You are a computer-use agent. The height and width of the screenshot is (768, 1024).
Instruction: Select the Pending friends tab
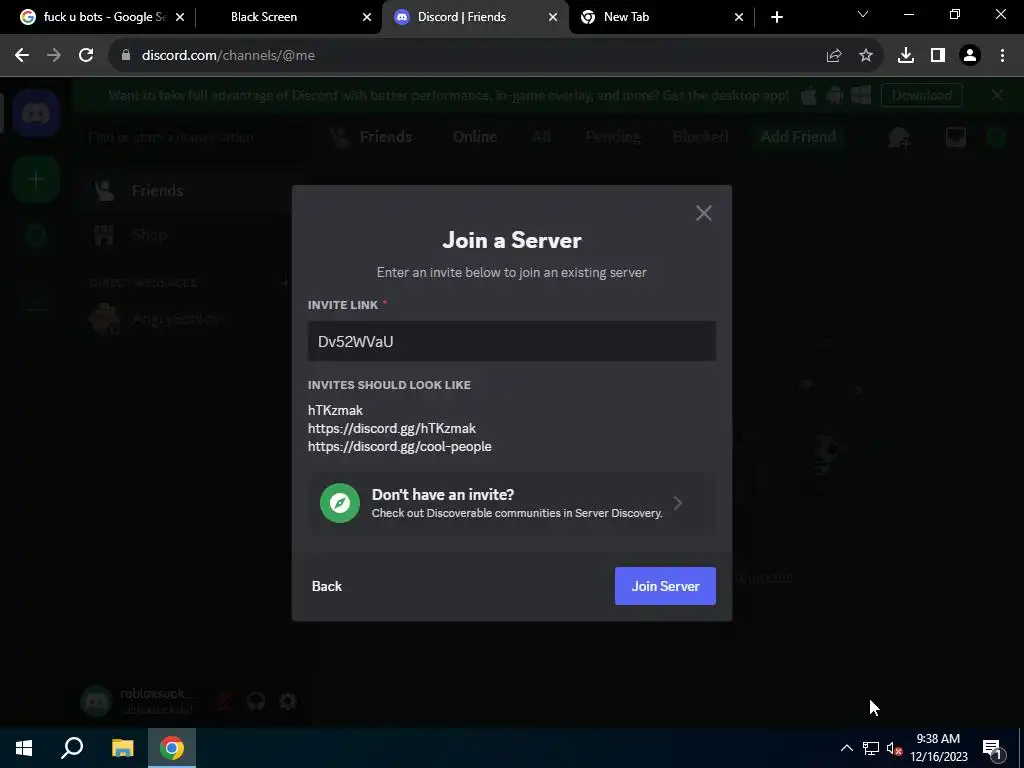click(613, 136)
